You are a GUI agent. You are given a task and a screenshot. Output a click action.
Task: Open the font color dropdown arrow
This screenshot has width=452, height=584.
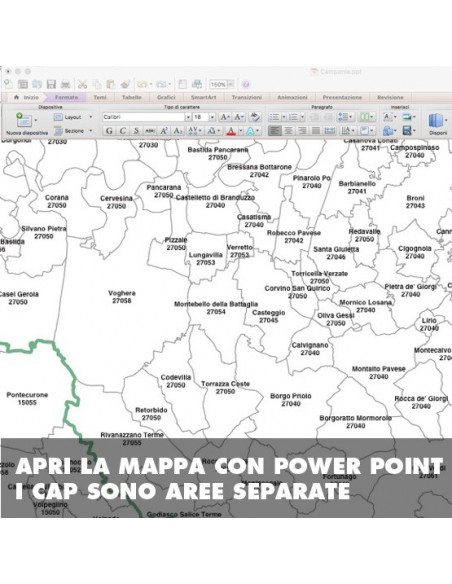tap(241, 131)
